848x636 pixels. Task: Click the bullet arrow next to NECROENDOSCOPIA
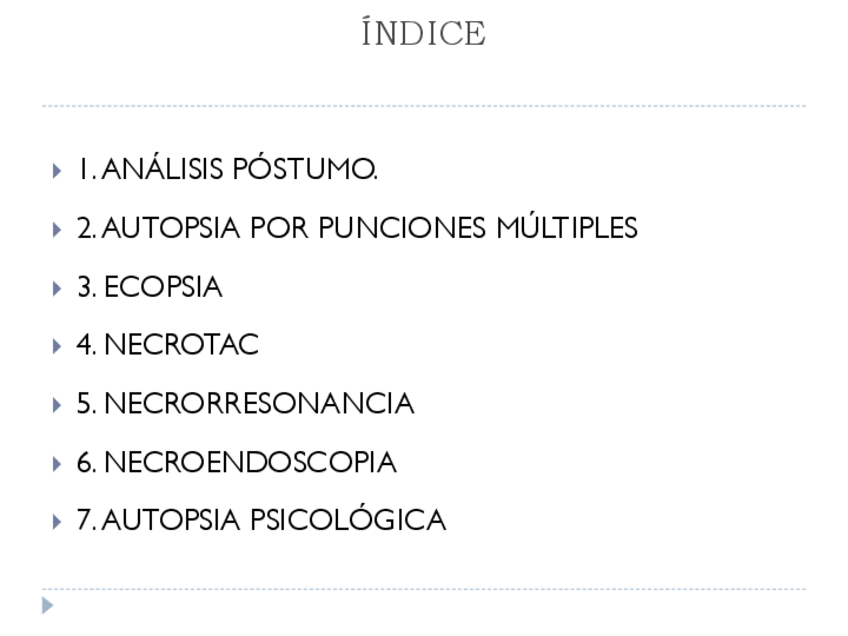point(56,464)
